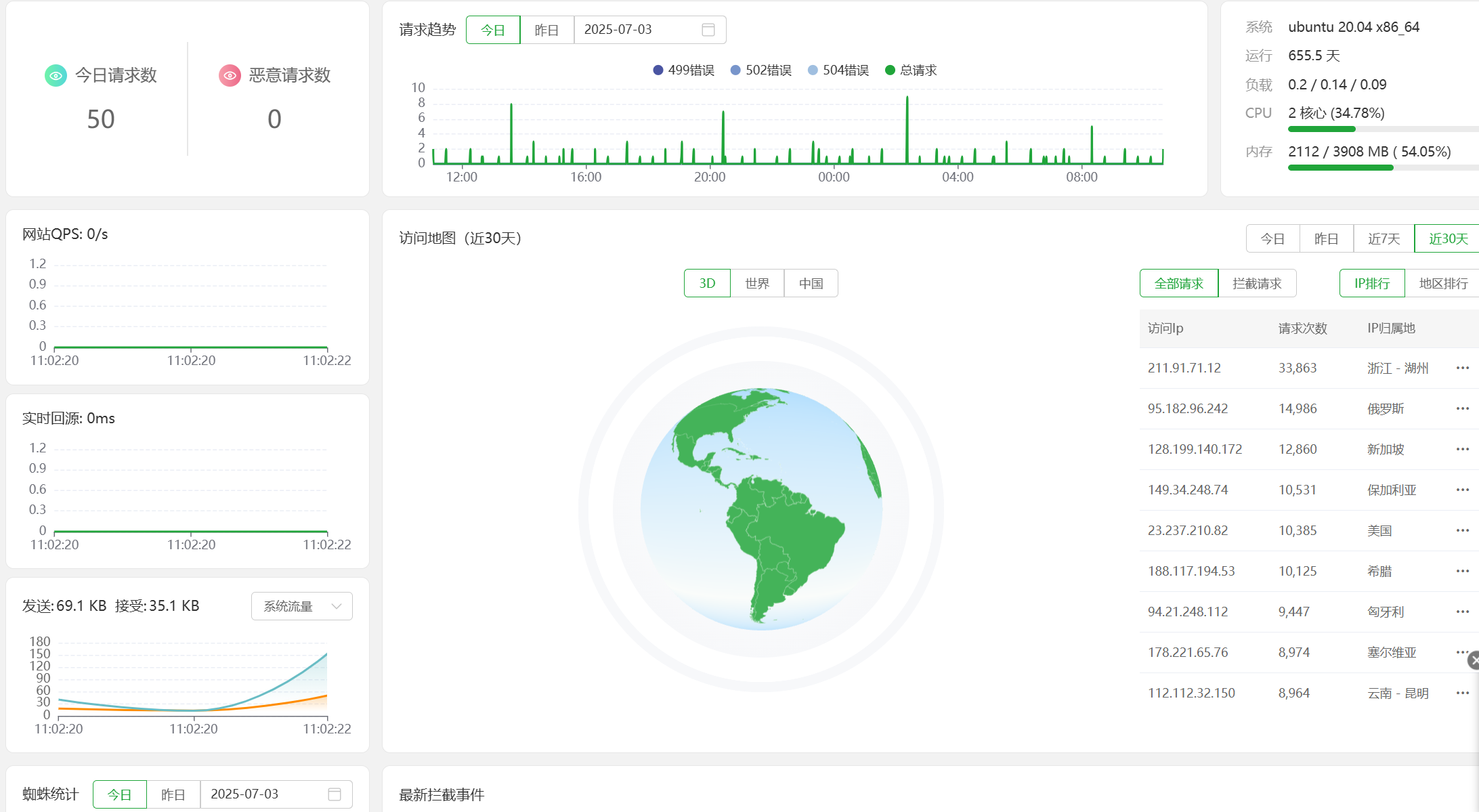Select the 3D map view
Viewport: 1479px width, 812px height.
[707, 283]
